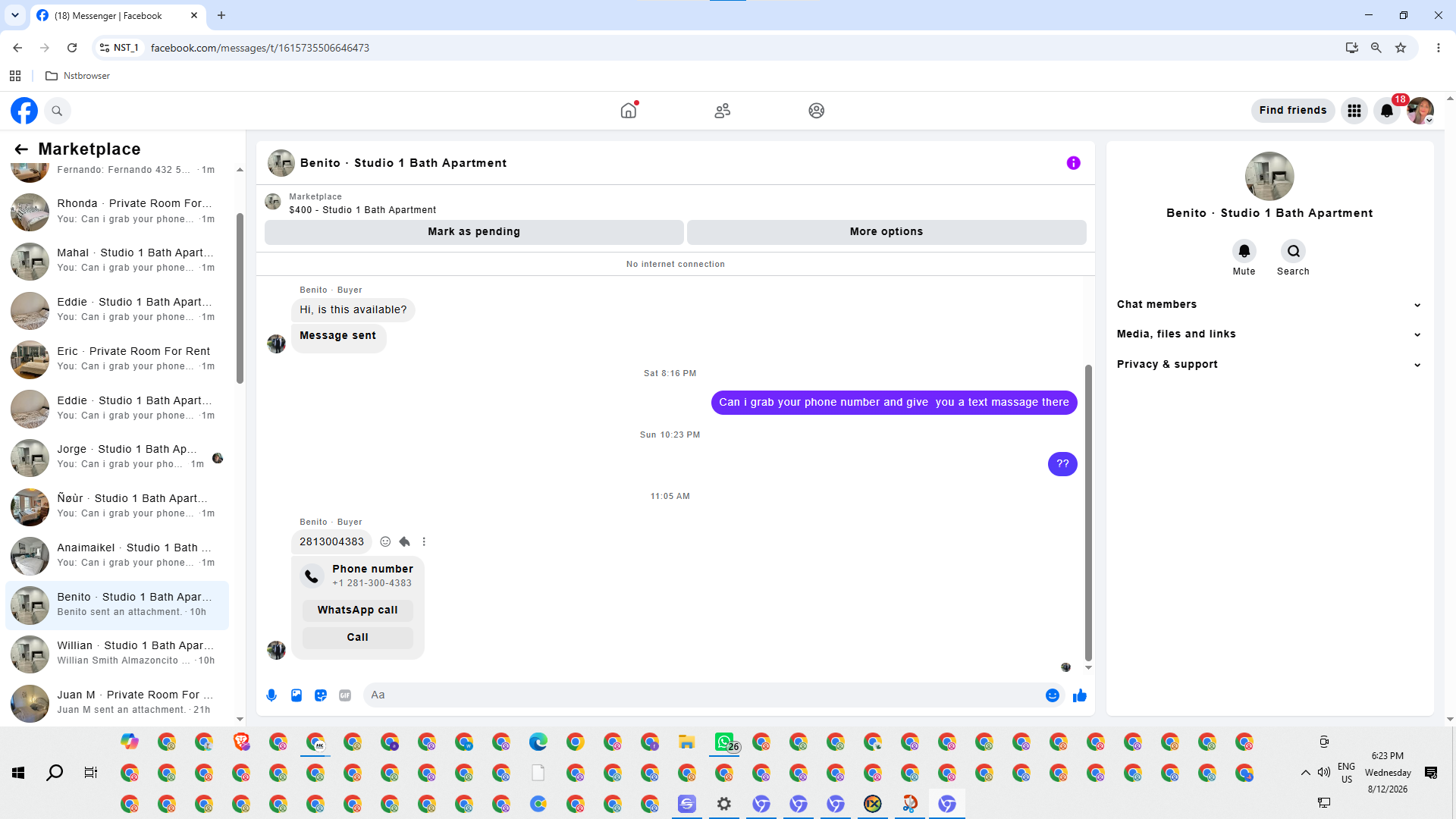Open browser zoom magnifier in address bar

tap(1376, 48)
